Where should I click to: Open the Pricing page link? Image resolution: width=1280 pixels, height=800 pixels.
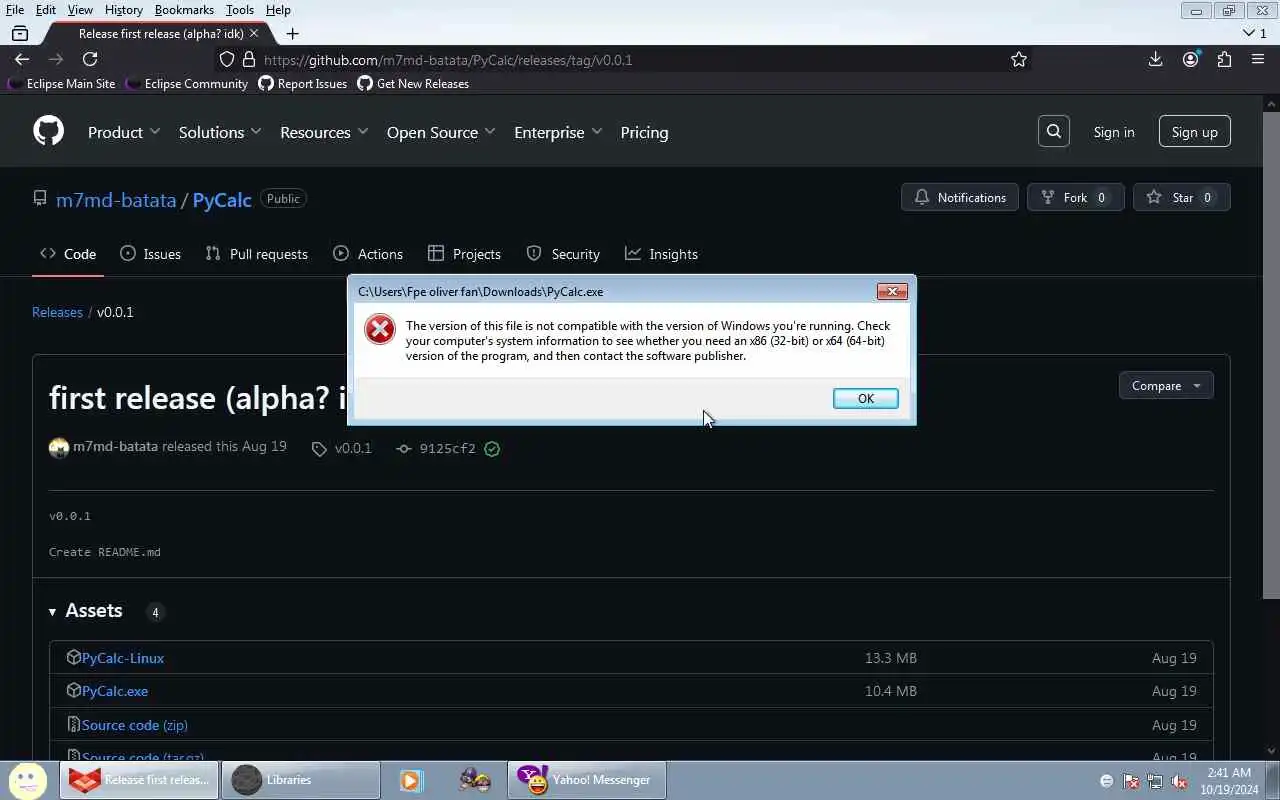pyautogui.click(x=644, y=132)
